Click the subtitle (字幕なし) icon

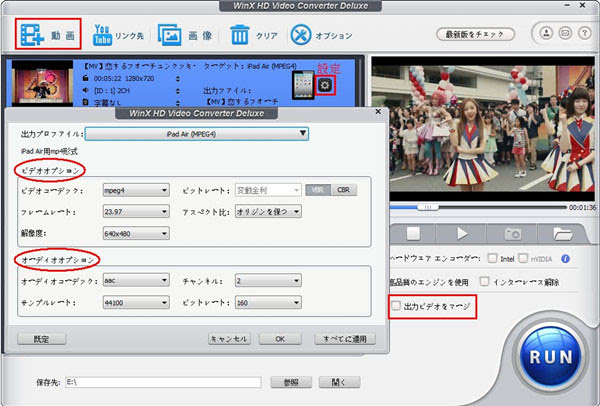tap(86, 102)
